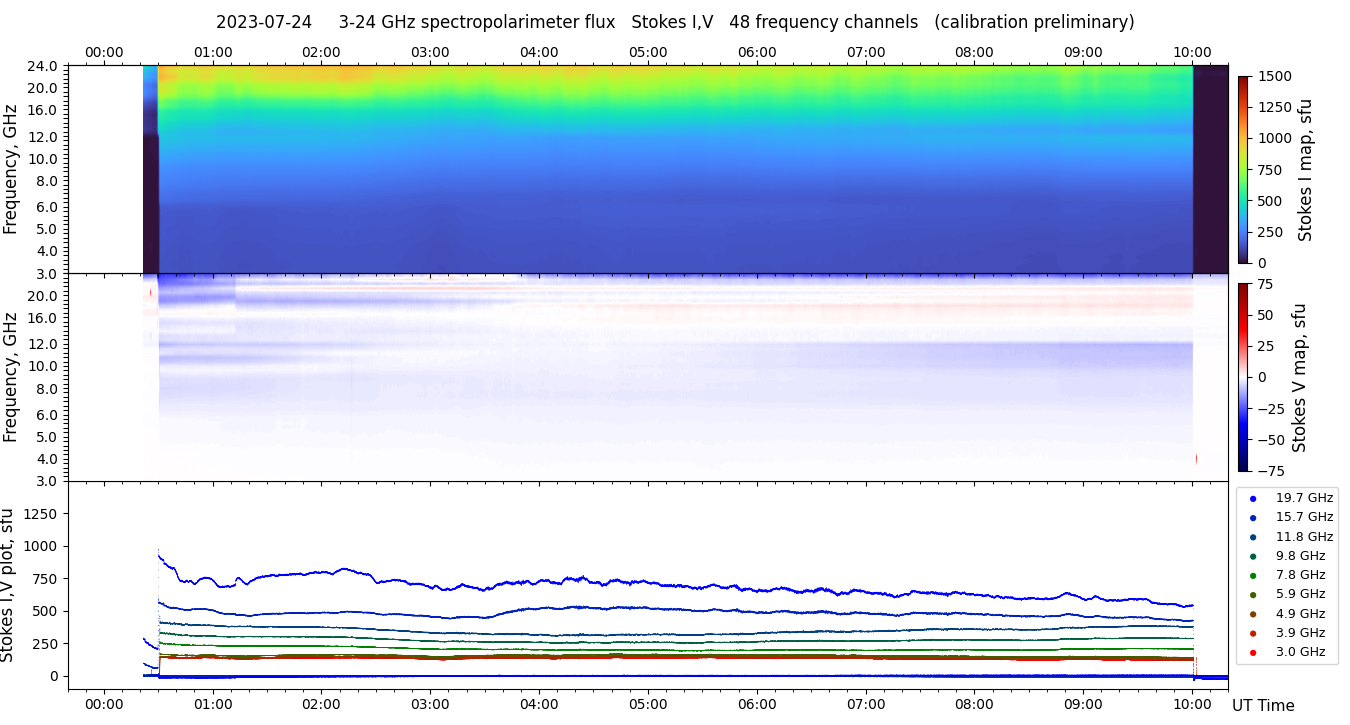Click the Stokes I map colorbar

(1243, 169)
